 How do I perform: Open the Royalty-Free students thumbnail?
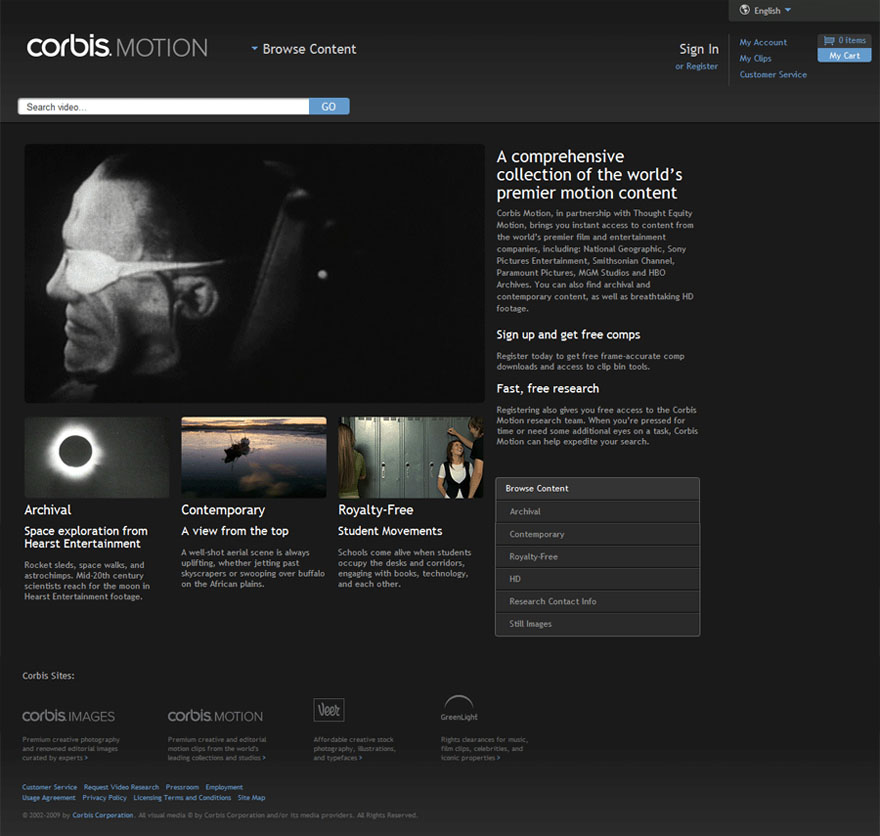[x=410, y=457]
